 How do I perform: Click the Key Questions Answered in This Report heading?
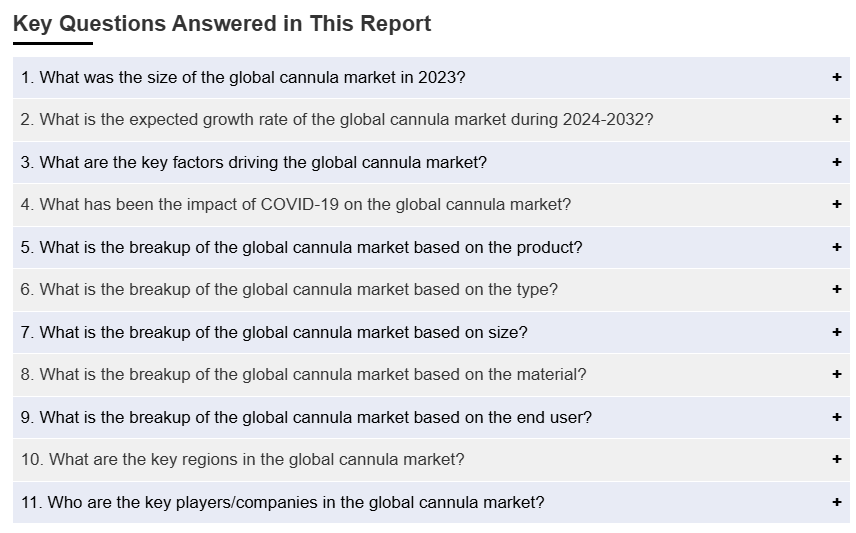222,24
